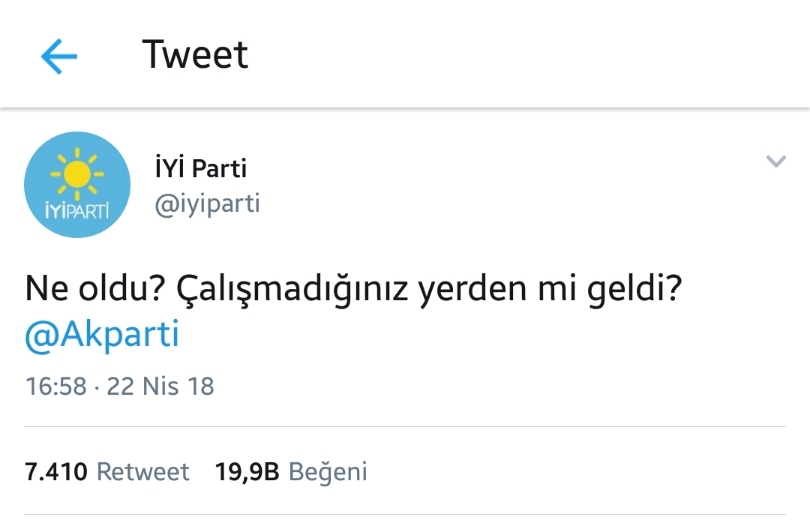810x520 pixels.
Task: Open İYİ Parti's round profile picture
Action: 77,185
